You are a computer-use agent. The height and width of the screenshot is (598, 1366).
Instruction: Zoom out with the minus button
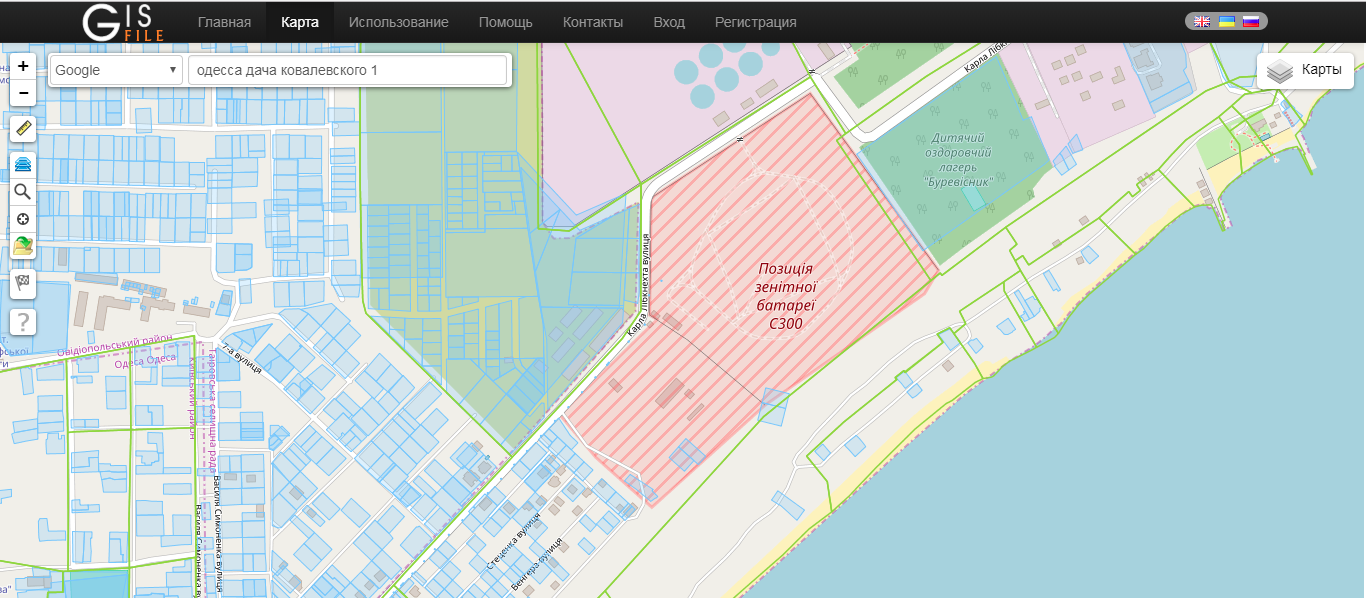pyautogui.click(x=23, y=92)
